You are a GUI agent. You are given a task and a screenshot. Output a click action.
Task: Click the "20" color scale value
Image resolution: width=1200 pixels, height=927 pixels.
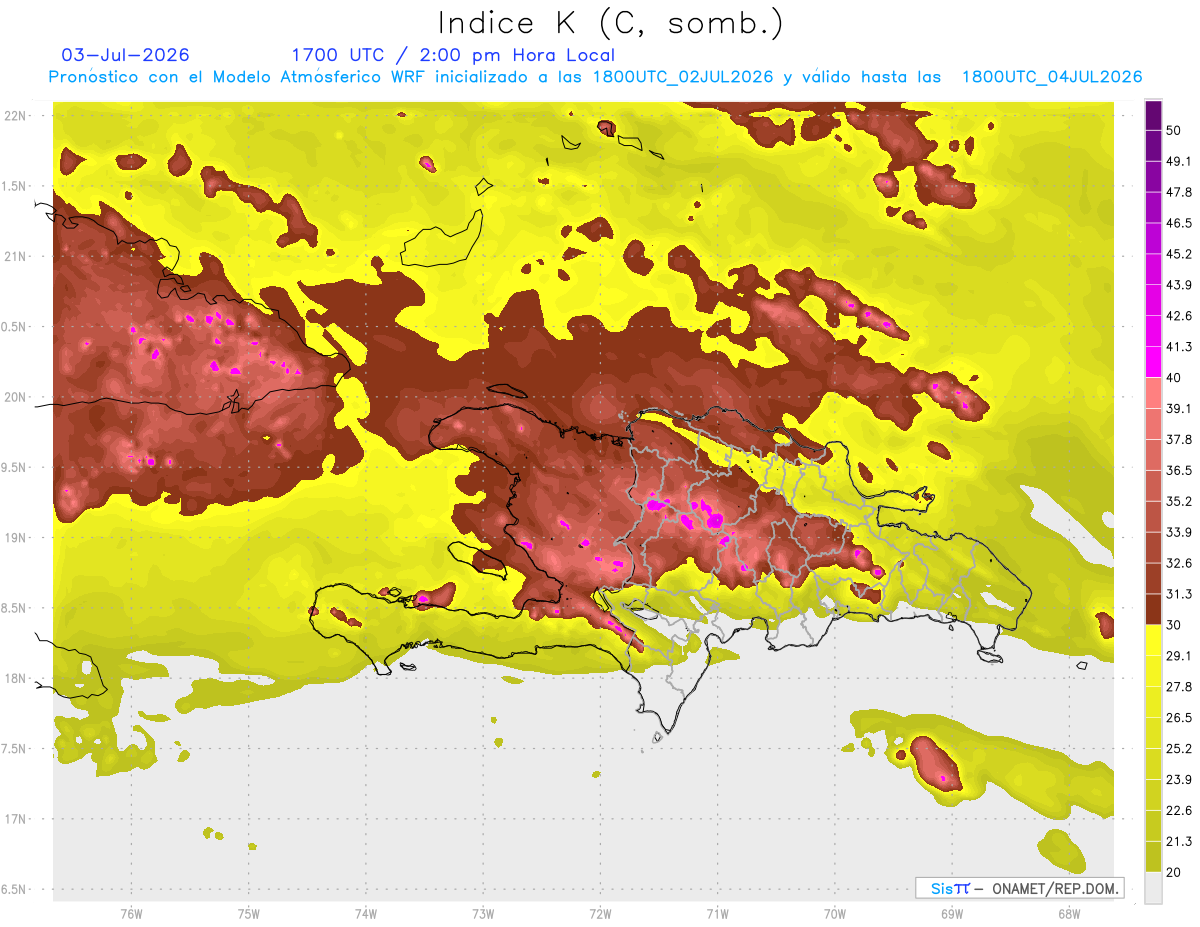pos(1175,872)
